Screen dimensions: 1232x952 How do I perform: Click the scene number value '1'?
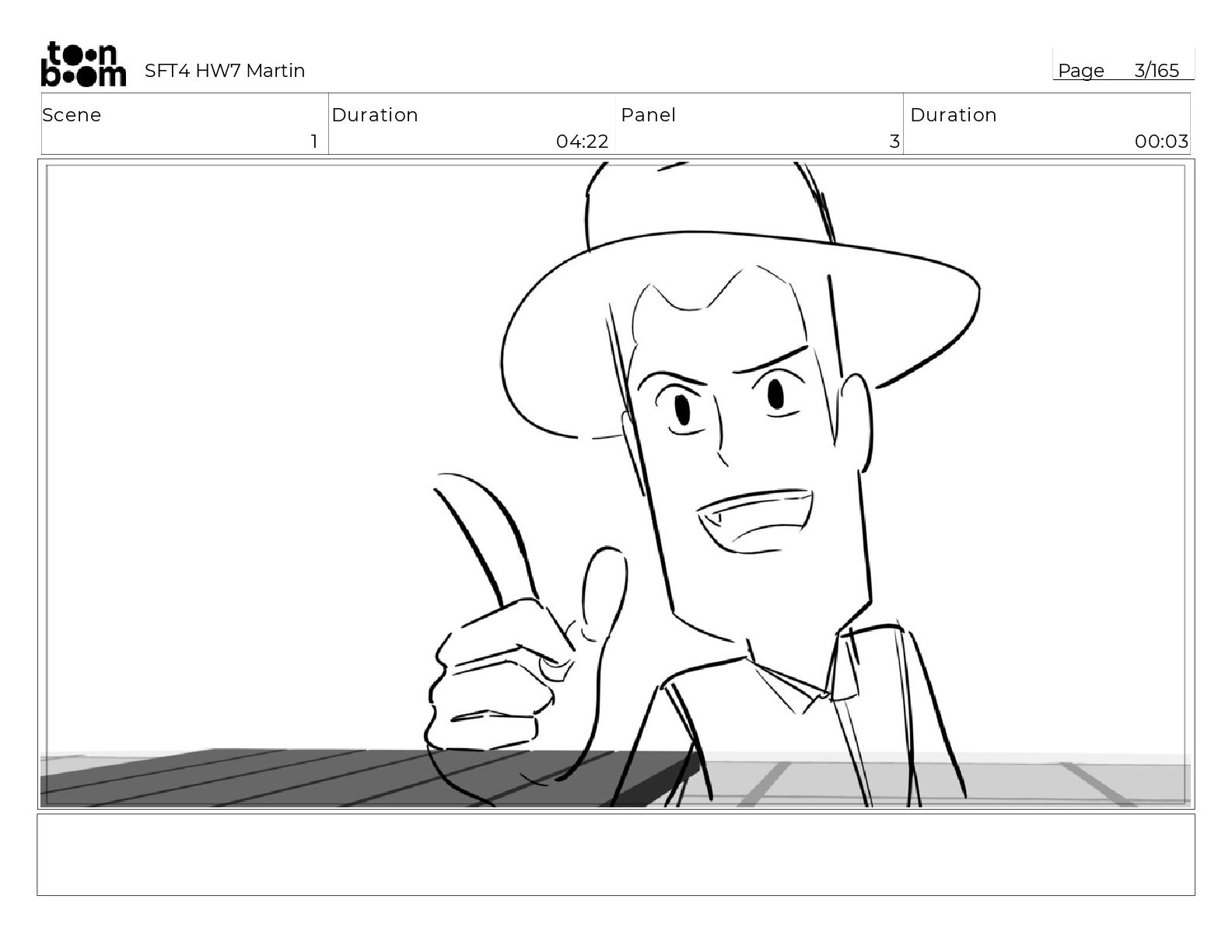pyautogui.click(x=314, y=142)
